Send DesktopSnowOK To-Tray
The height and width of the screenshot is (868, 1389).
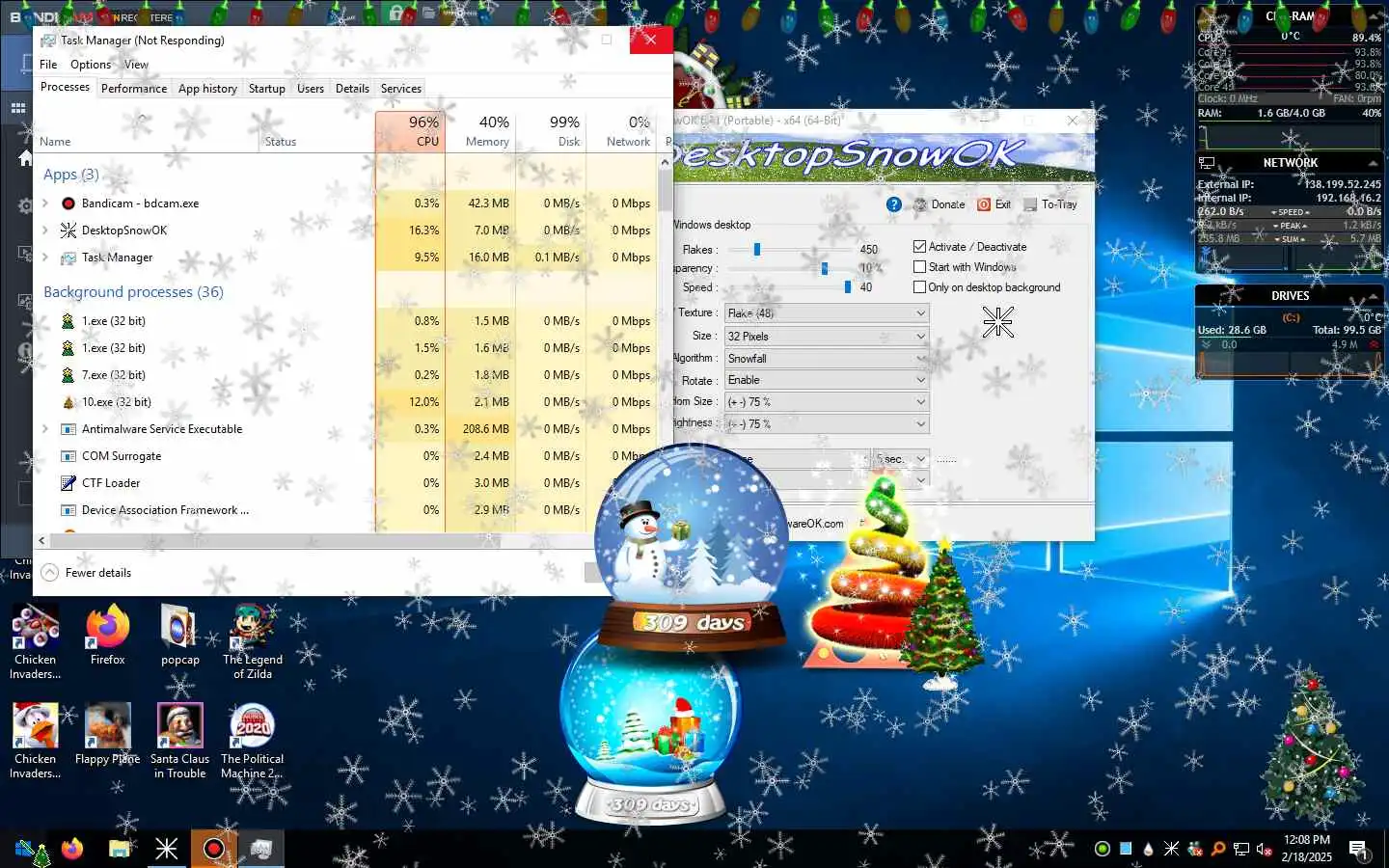click(x=1050, y=204)
